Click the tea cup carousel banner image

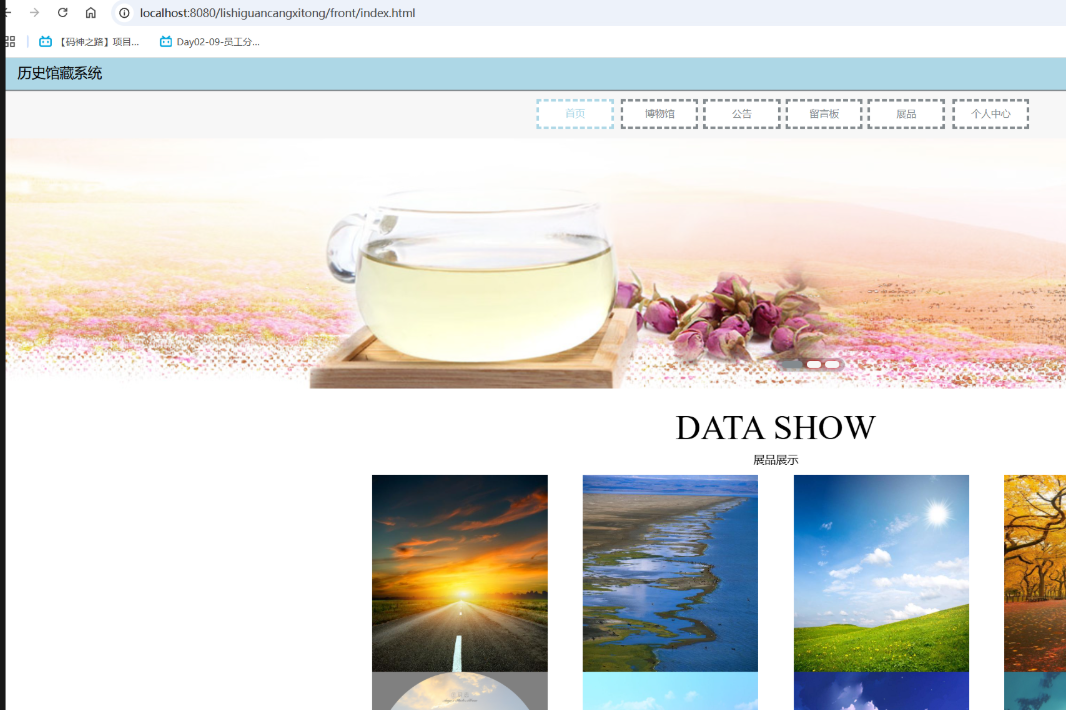(536, 263)
